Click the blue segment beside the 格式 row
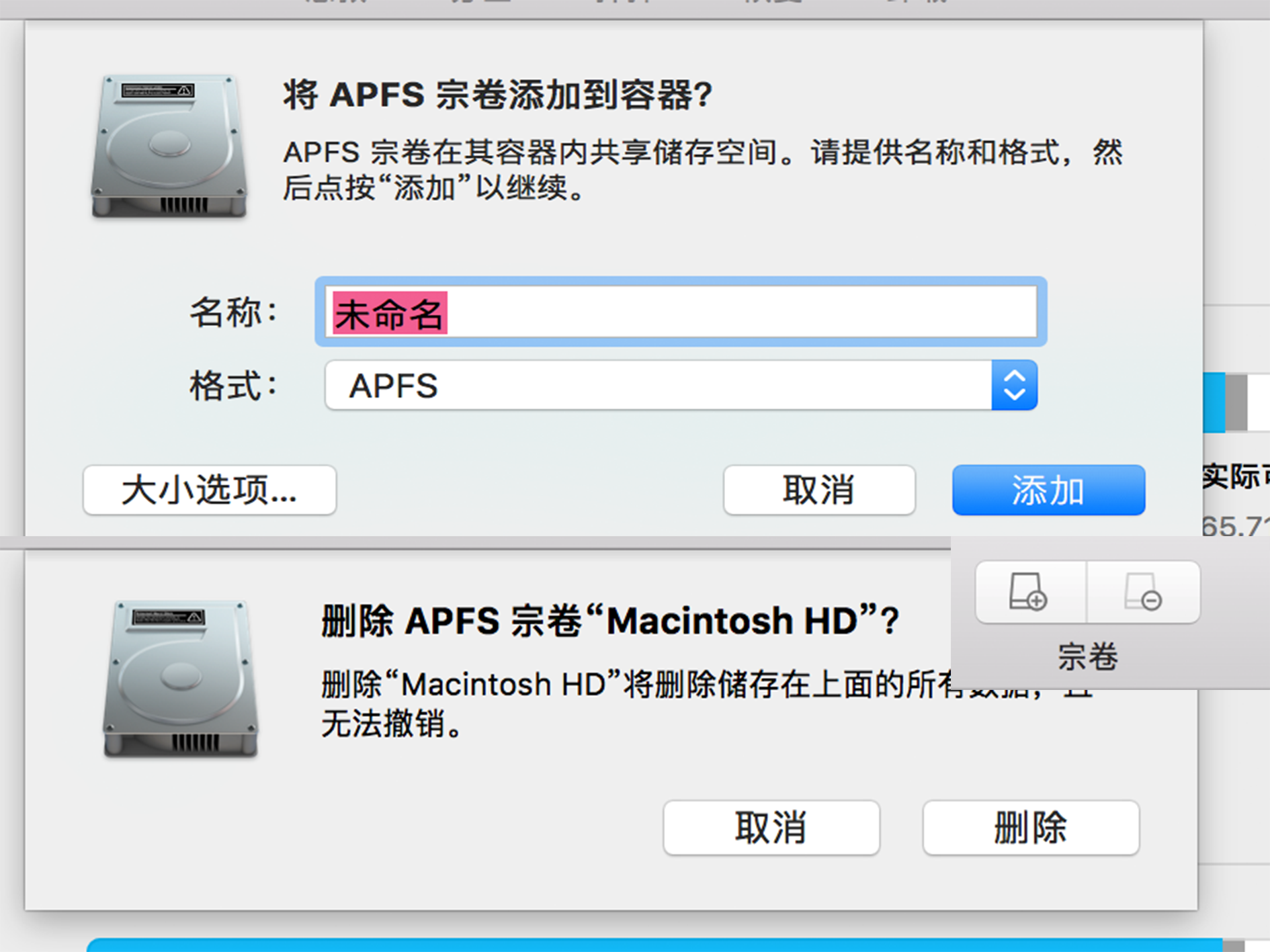1270x952 pixels. [1214, 402]
